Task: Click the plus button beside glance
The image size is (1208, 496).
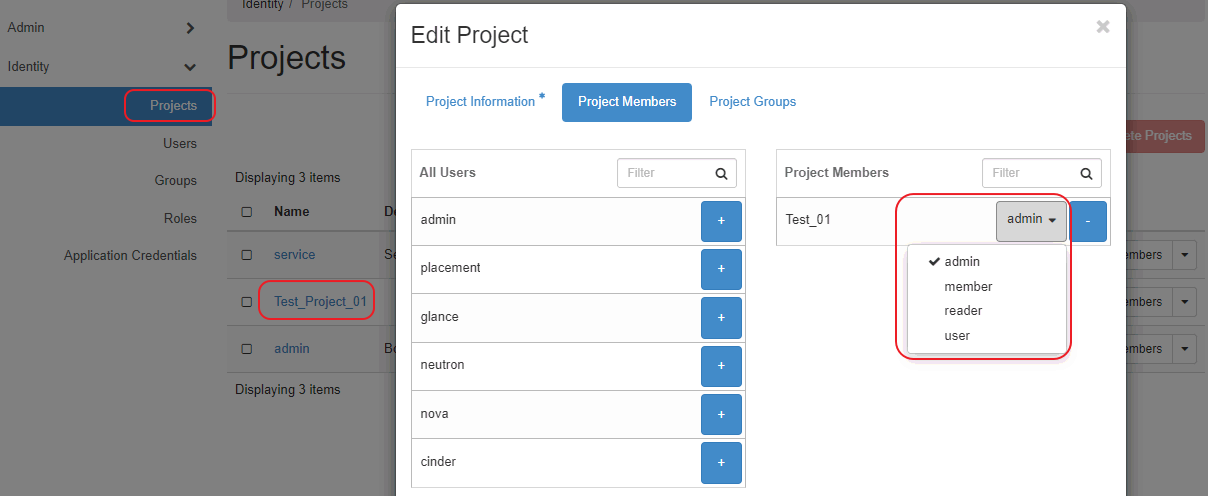Action: click(x=721, y=317)
